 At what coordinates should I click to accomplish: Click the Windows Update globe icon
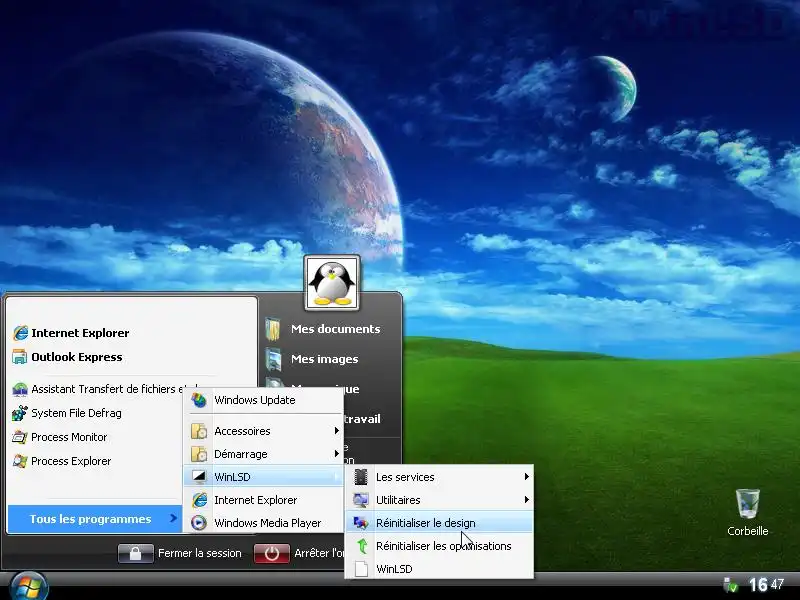[x=199, y=400]
